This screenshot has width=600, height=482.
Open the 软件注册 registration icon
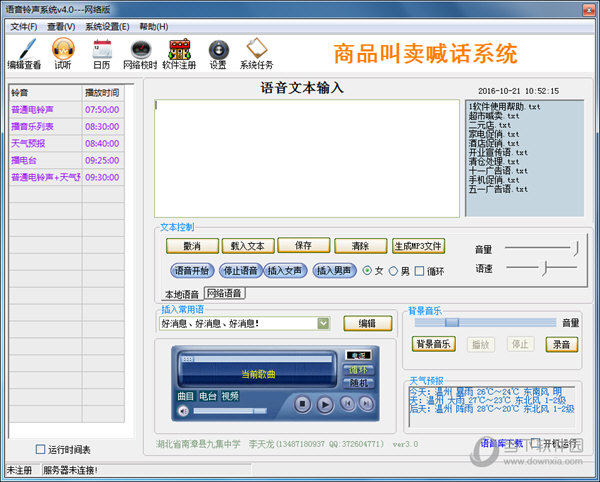[x=179, y=53]
